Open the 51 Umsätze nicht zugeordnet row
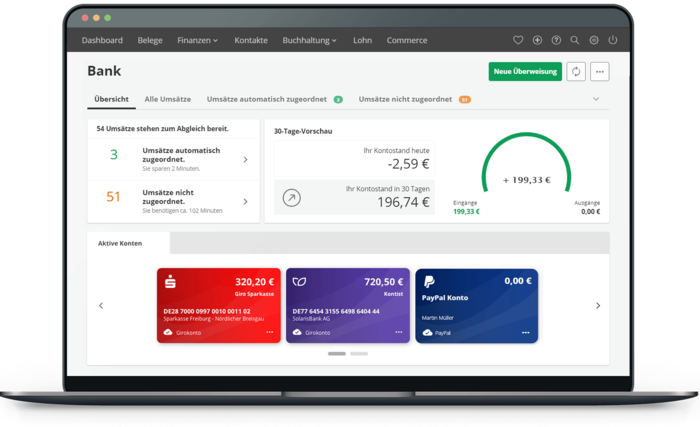700x427 pixels. (174, 197)
